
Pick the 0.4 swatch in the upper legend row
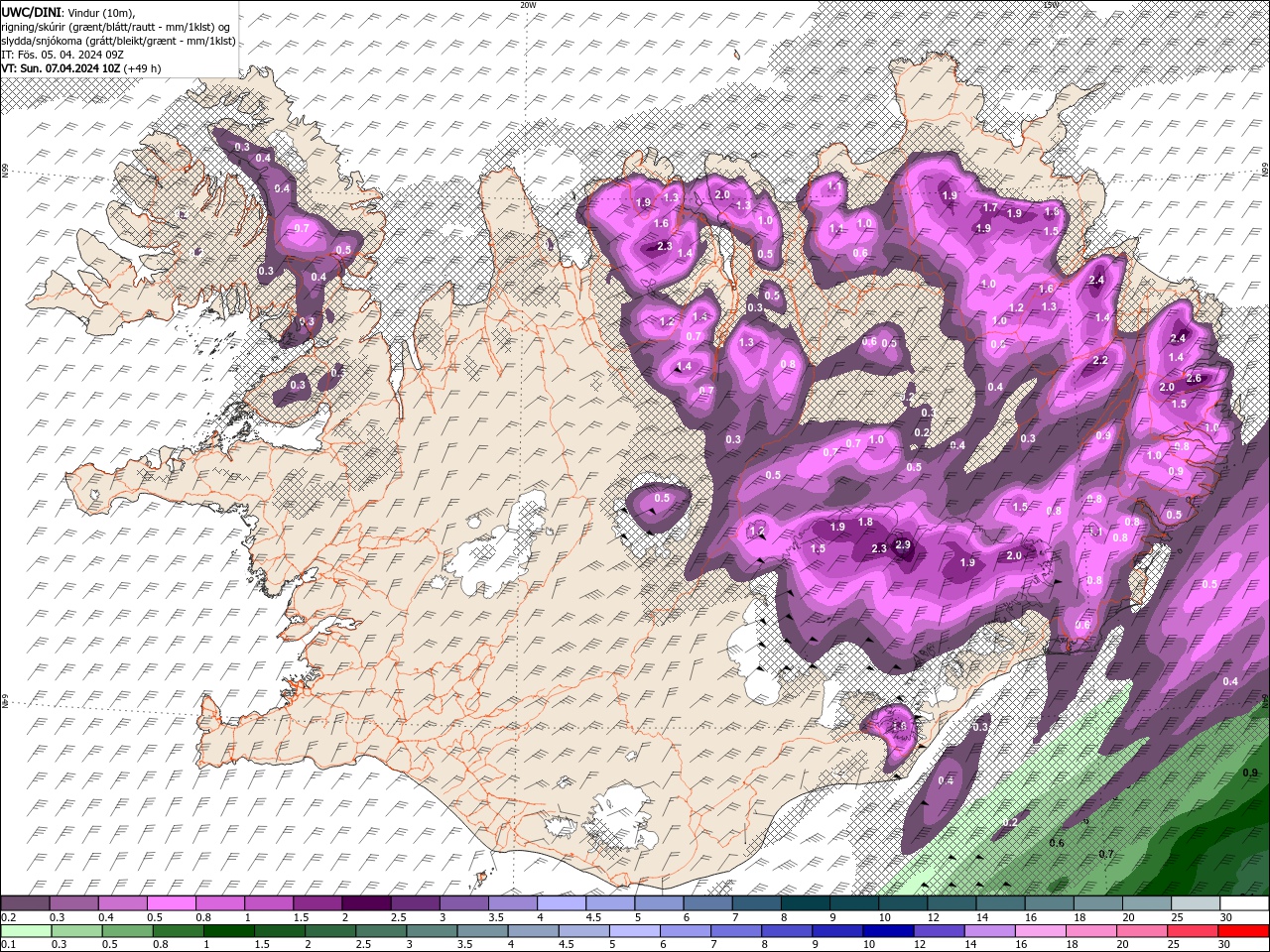[122, 903]
